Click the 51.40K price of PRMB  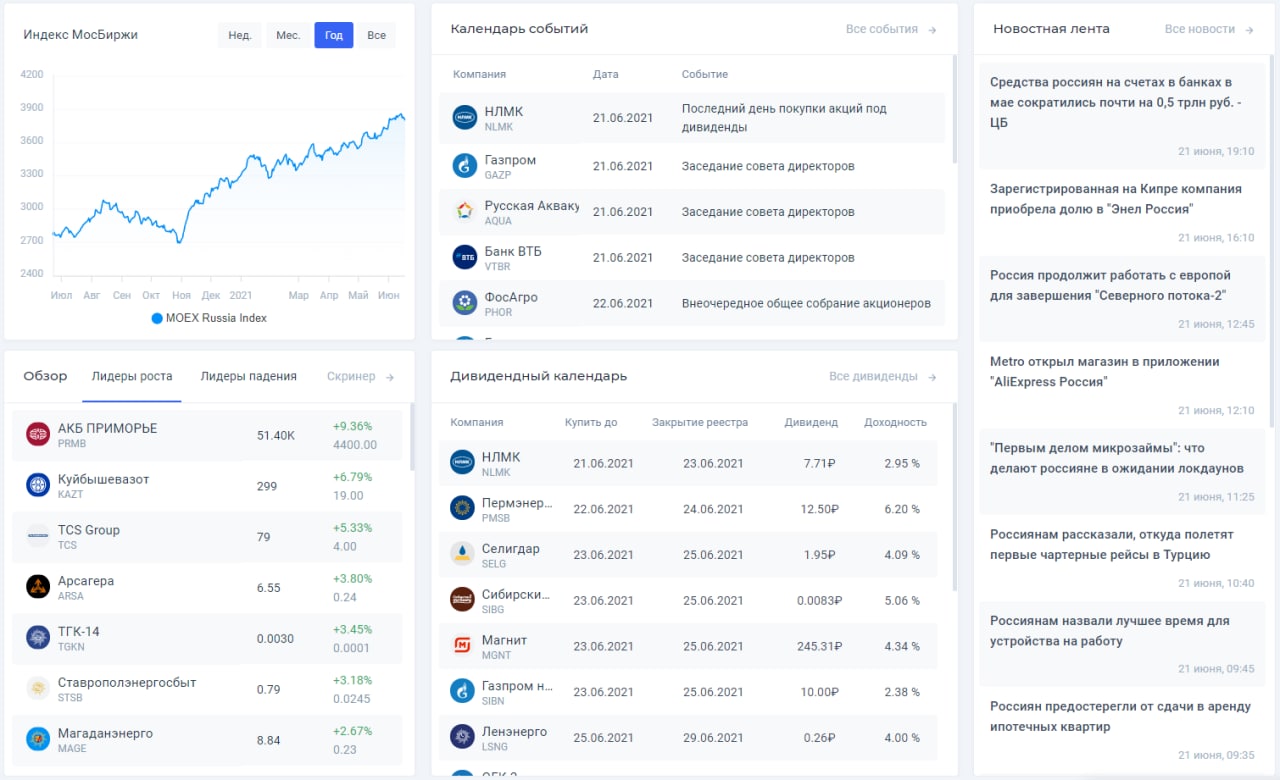[276, 435]
